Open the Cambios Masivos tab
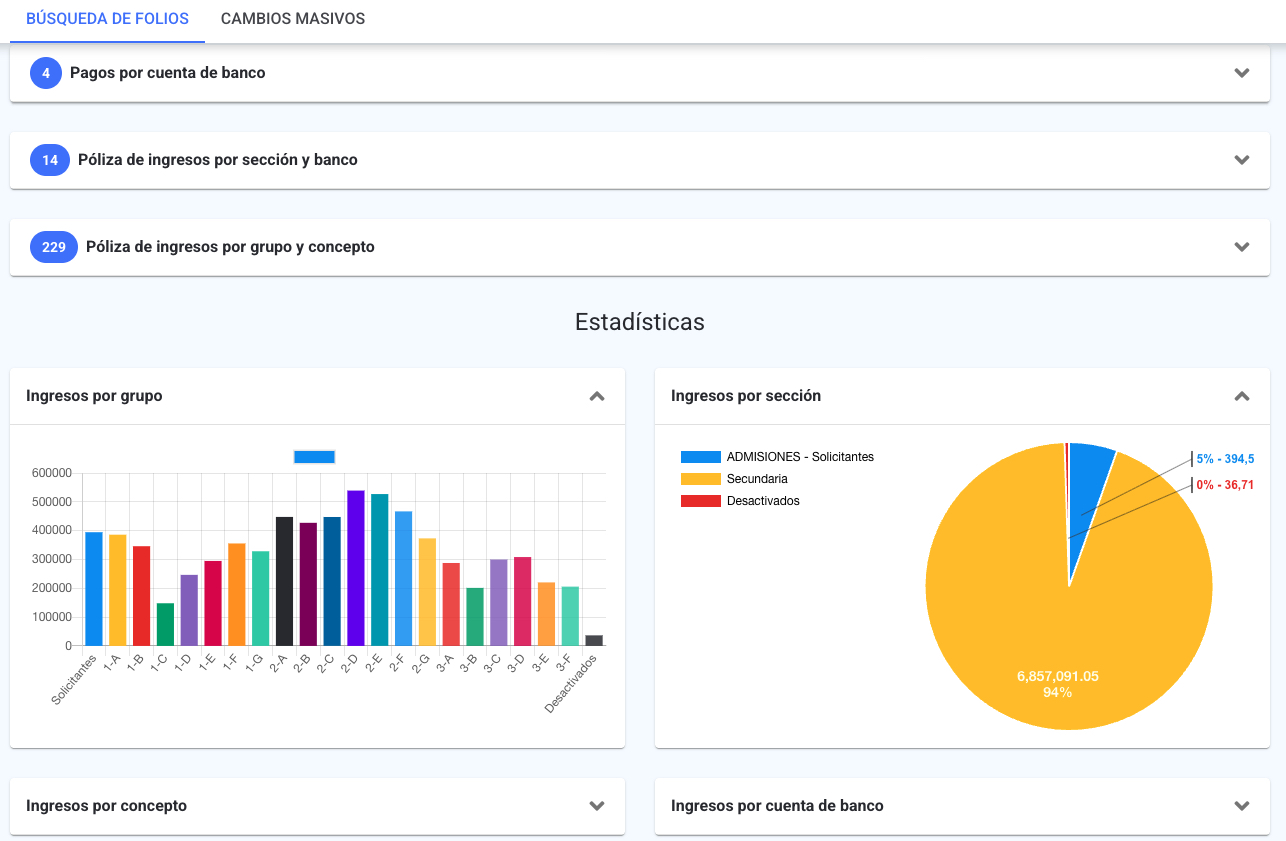Image resolution: width=1286 pixels, height=841 pixels. pos(292,19)
